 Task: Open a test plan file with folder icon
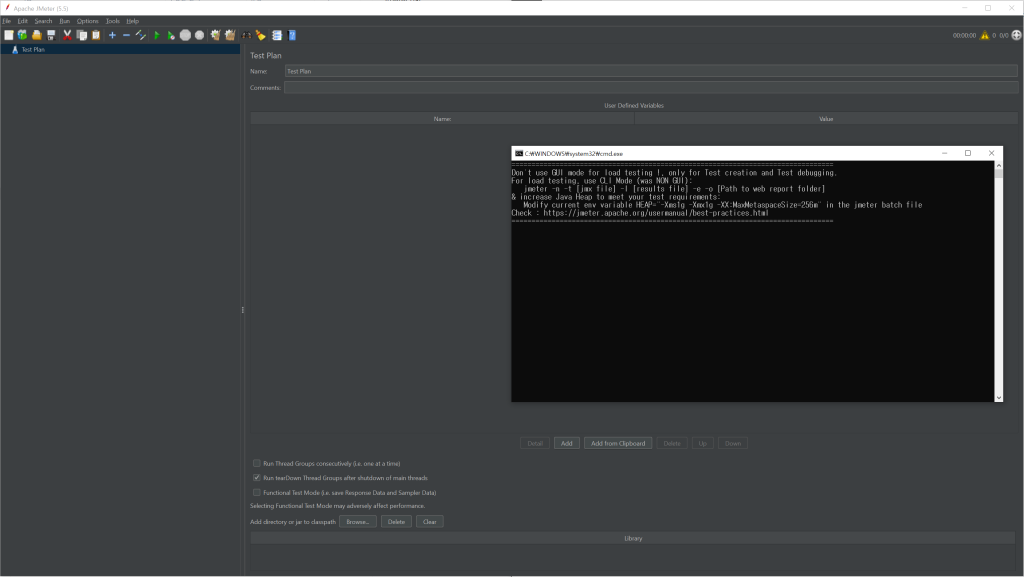click(x=37, y=35)
